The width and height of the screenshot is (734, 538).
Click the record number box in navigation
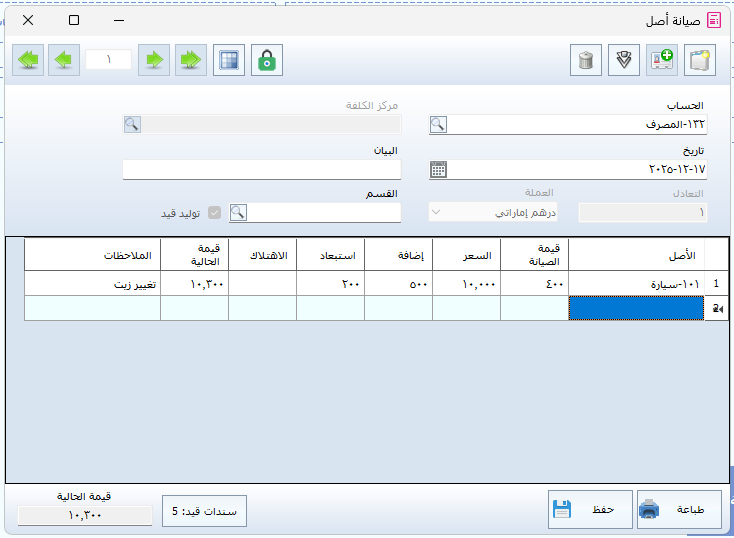tap(109, 60)
